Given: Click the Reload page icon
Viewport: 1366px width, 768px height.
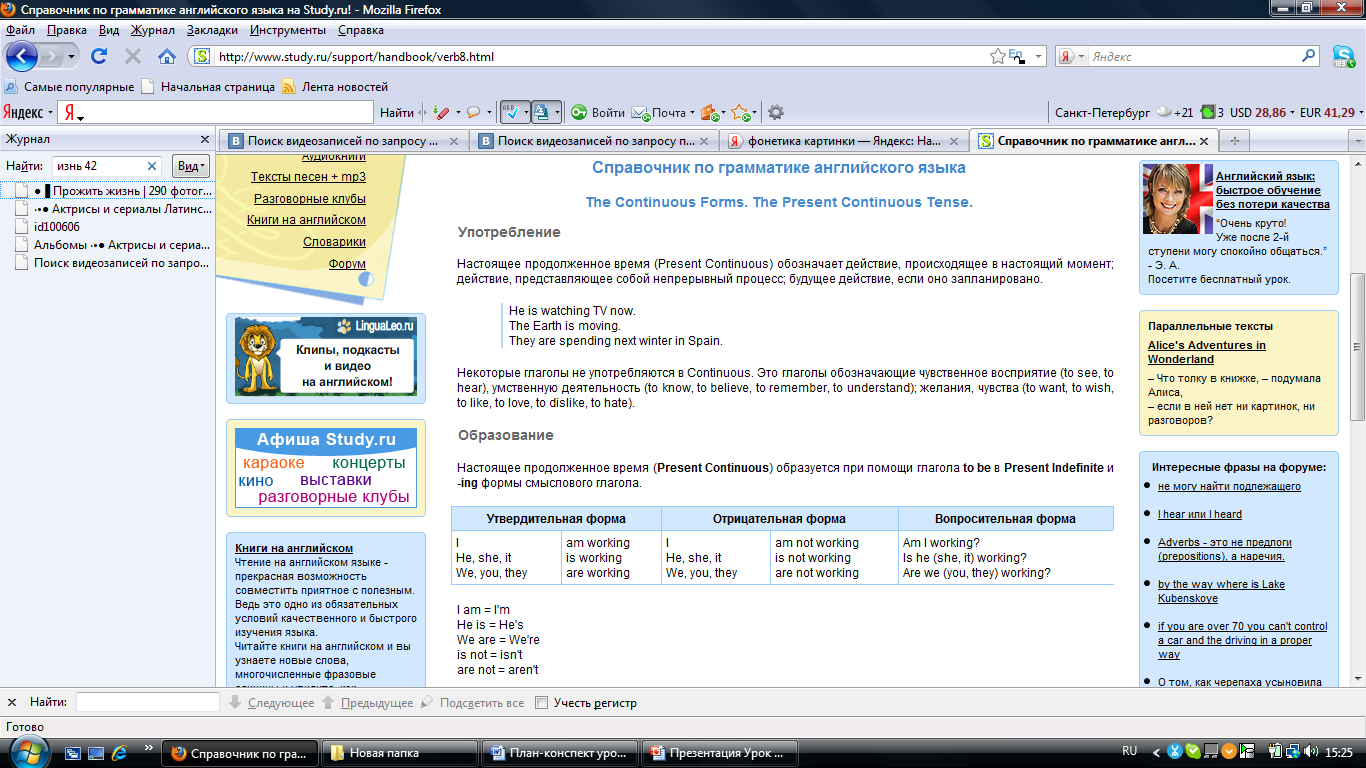Looking at the screenshot, I should [x=98, y=56].
